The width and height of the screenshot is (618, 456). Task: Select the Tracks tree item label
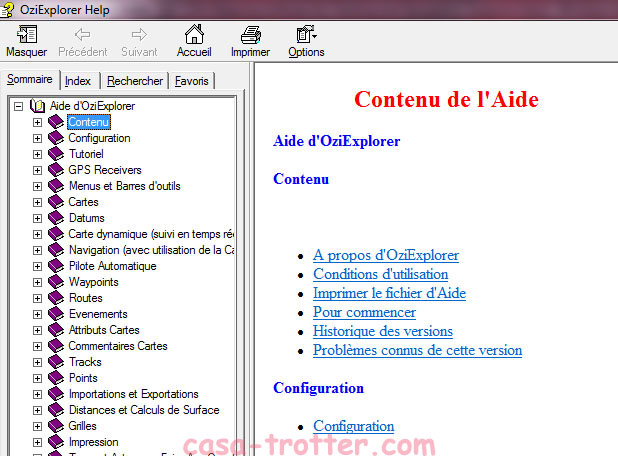85,362
